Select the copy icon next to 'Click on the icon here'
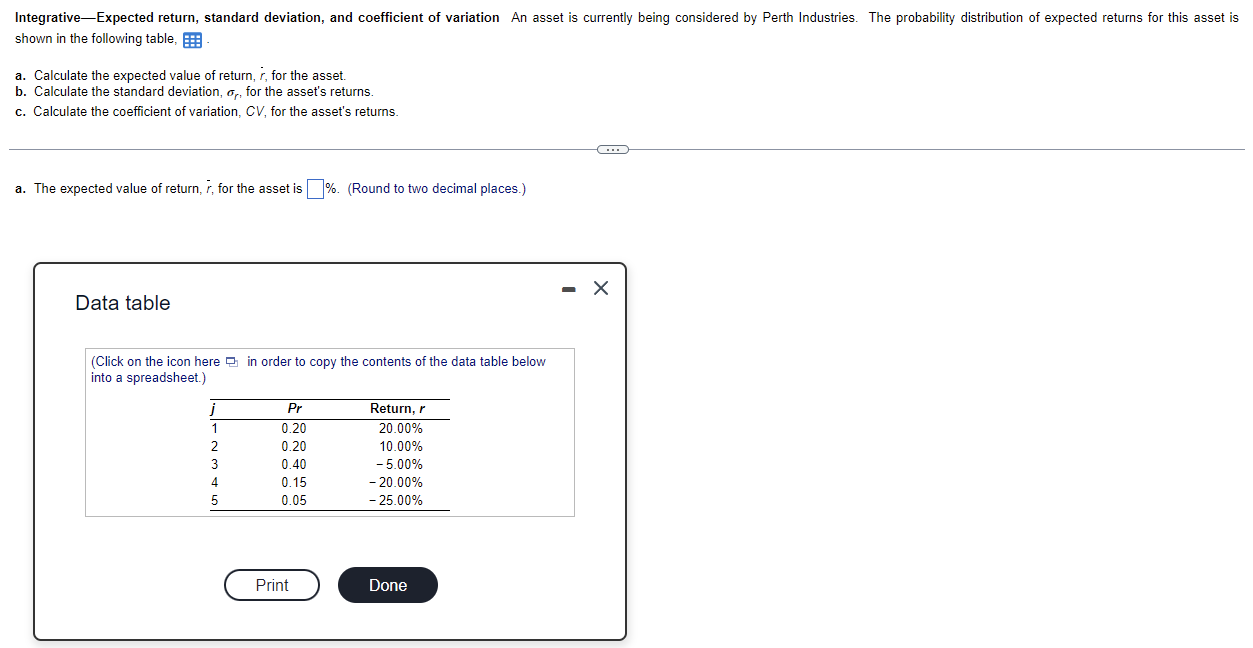This screenshot has width=1253, height=648. pos(232,361)
